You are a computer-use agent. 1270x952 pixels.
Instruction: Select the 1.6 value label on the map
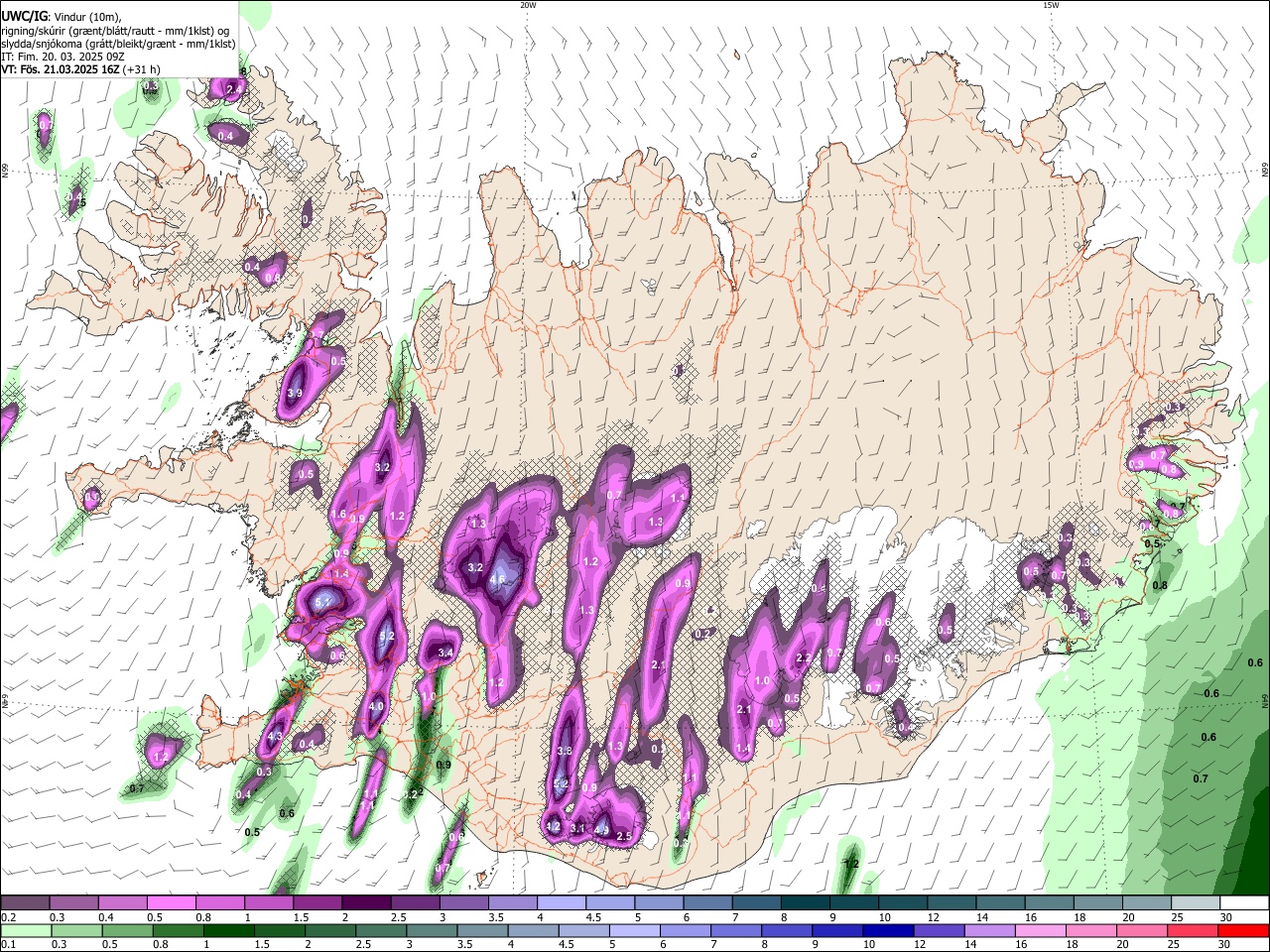coord(338,515)
